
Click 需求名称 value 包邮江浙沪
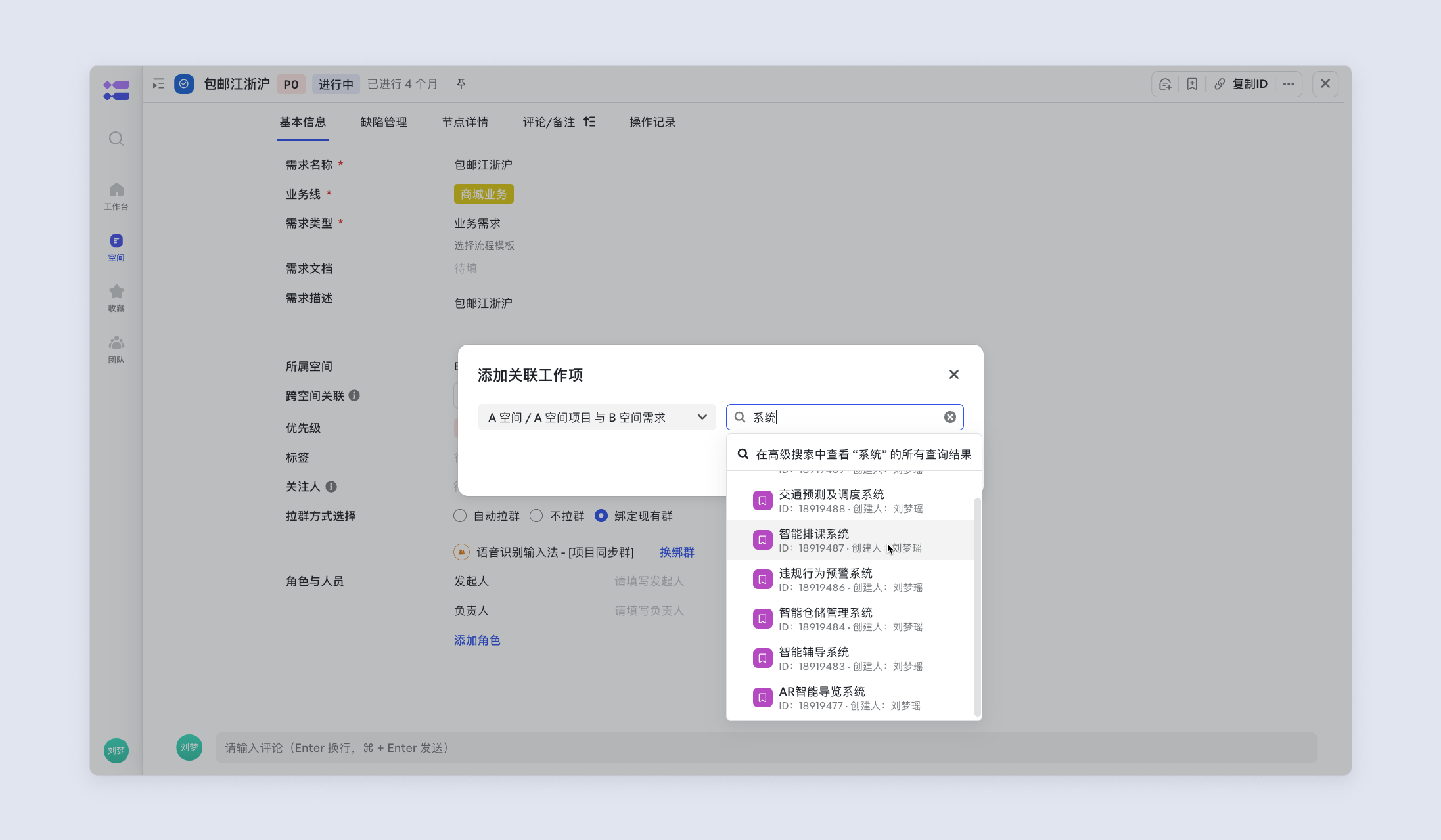(x=483, y=165)
